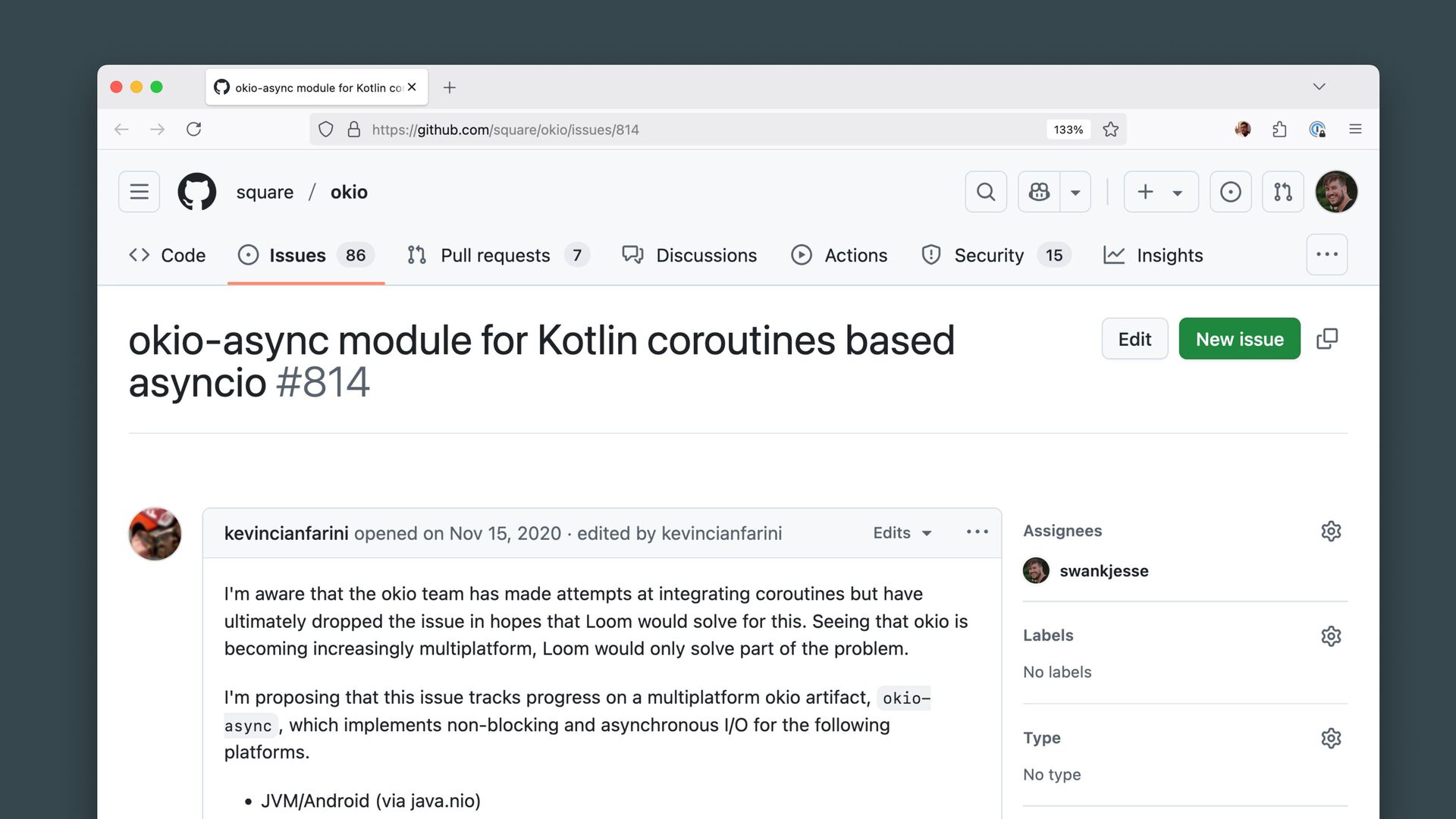
Task: Bookmark this page with the star icon
Action: coord(1110,130)
